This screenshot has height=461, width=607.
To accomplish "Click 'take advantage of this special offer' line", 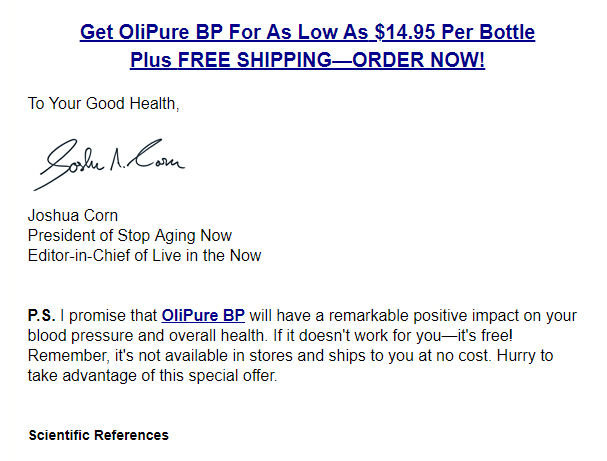I will tap(151, 376).
